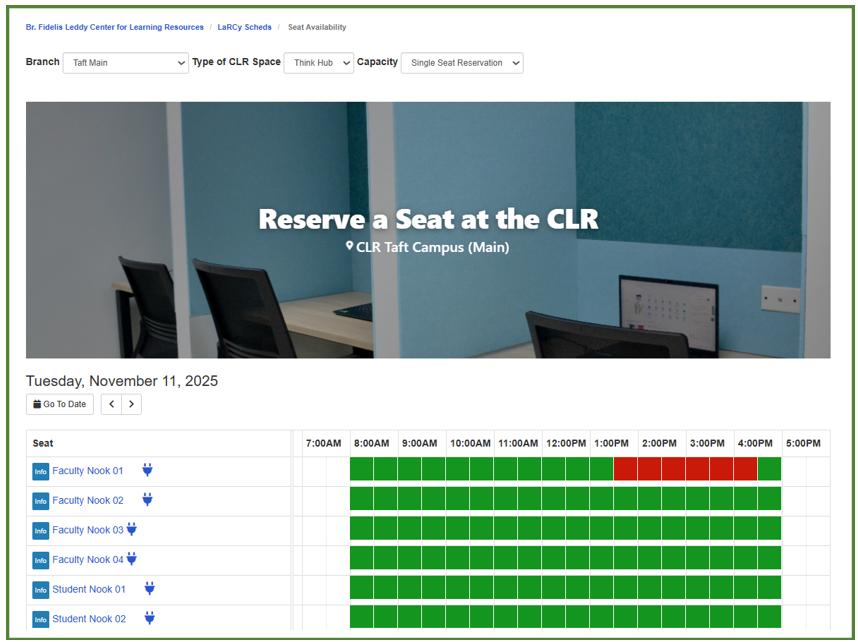Click the power plug icon beside Faculty Nook 04
The height and width of the screenshot is (642, 858).
[x=131, y=559]
